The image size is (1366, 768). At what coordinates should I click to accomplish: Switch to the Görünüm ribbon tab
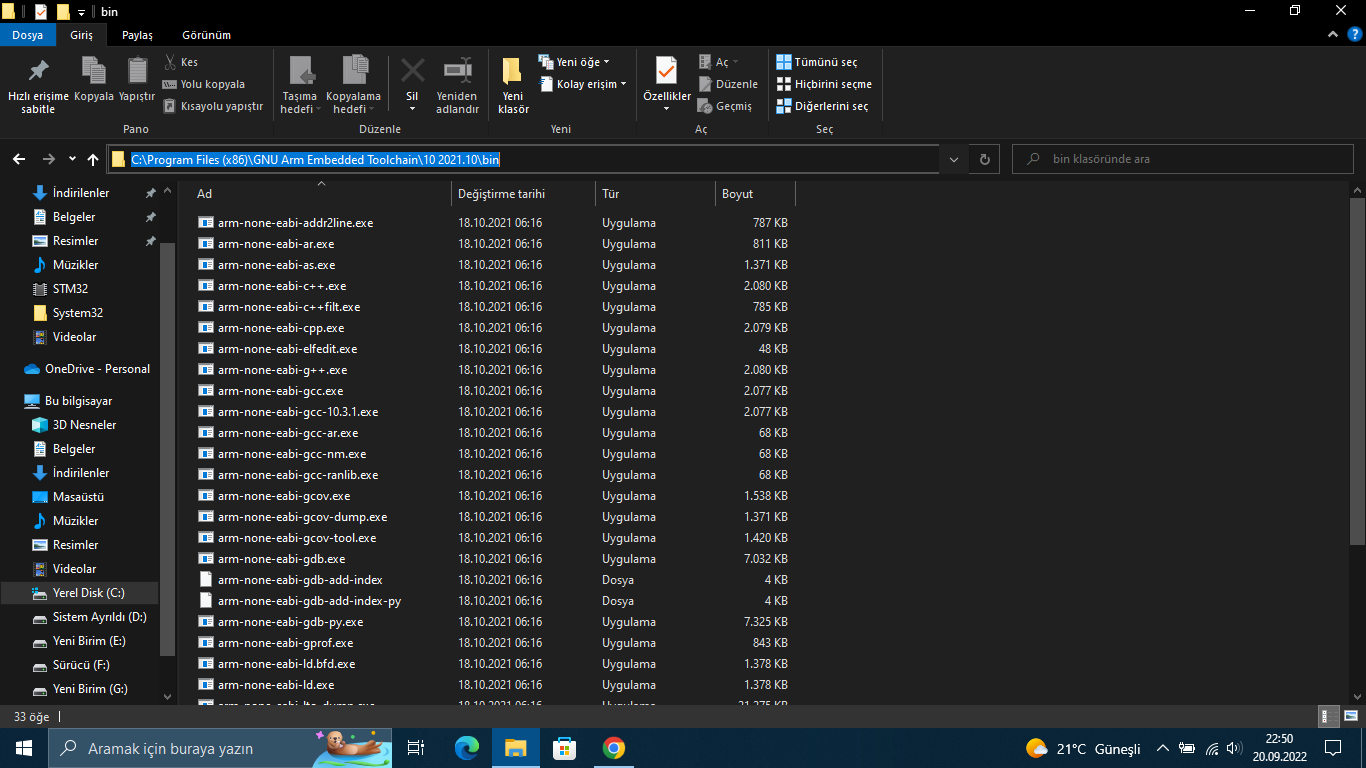[x=206, y=35]
